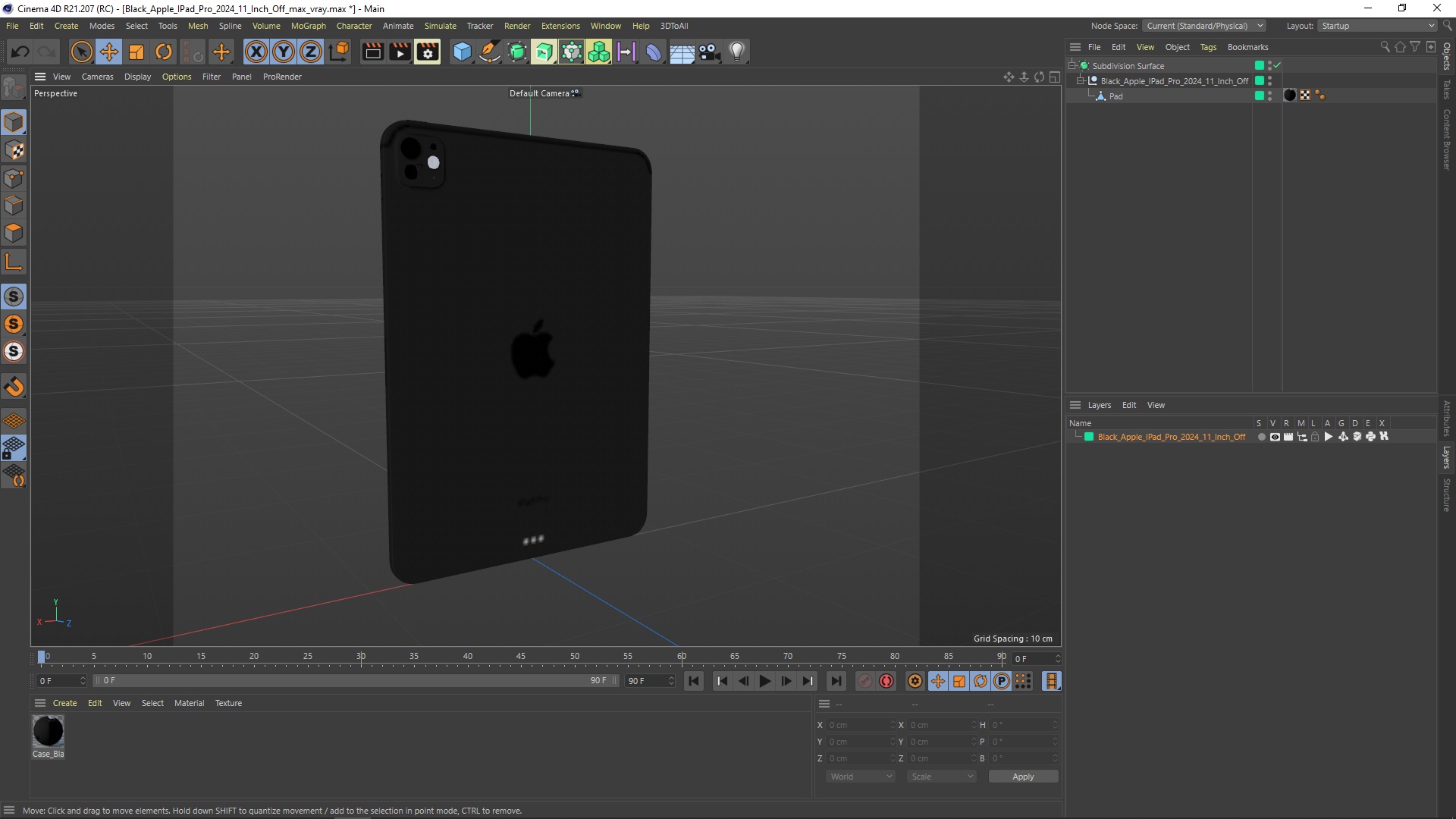Add a Light object
The height and width of the screenshot is (819, 1456).
point(737,52)
